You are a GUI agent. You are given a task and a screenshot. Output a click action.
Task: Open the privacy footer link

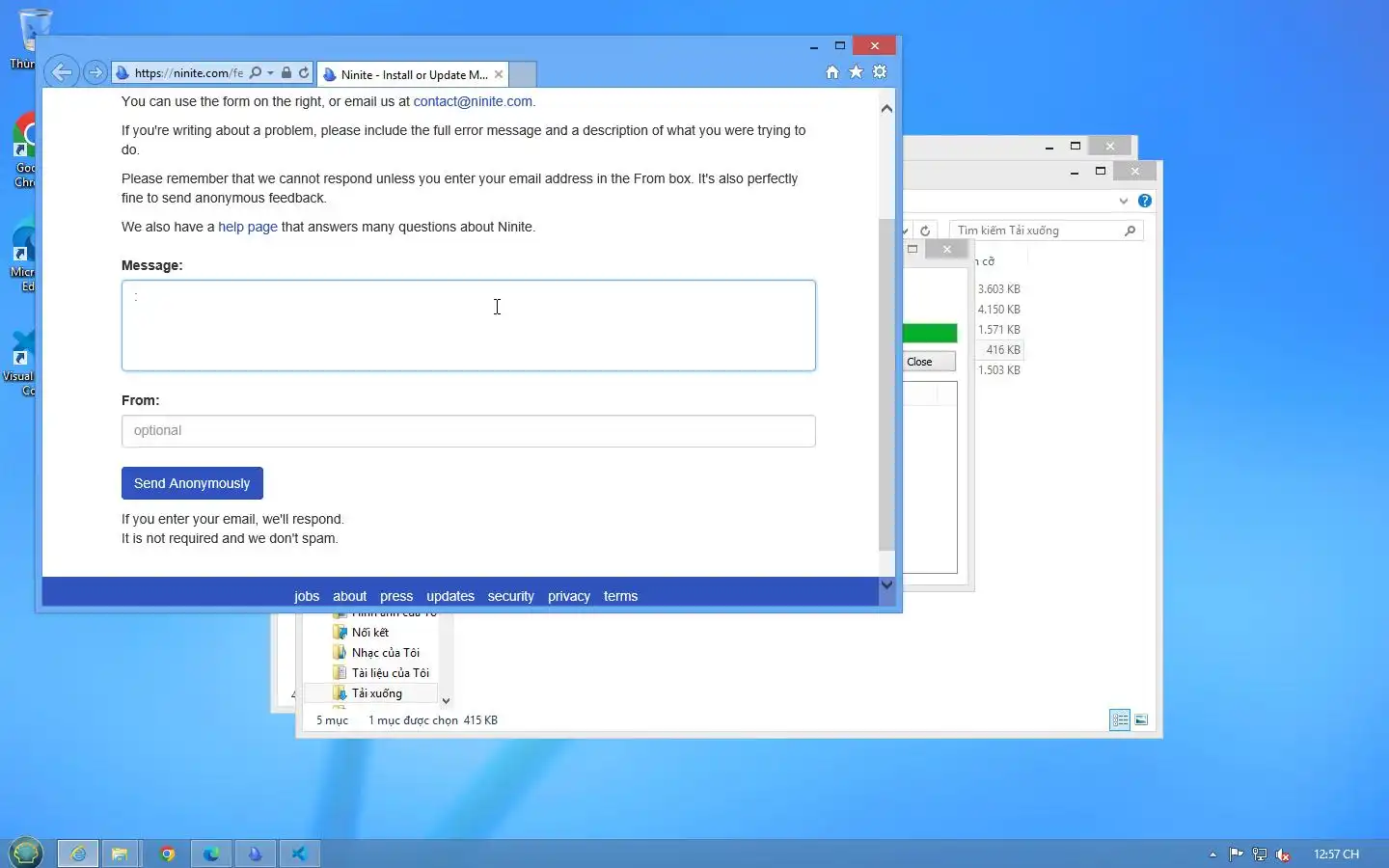pyautogui.click(x=569, y=596)
